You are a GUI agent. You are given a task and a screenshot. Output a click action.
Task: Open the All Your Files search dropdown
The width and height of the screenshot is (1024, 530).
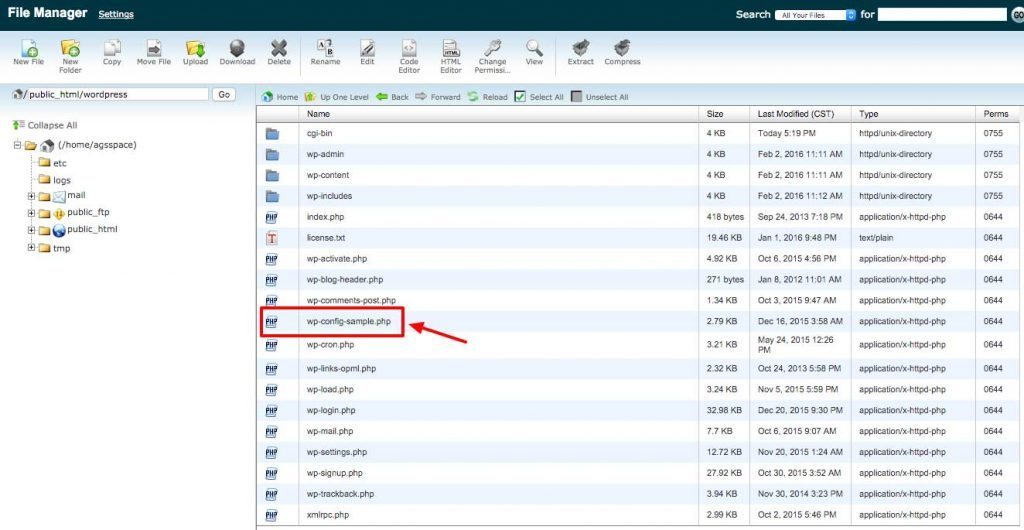tap(815, 14)
